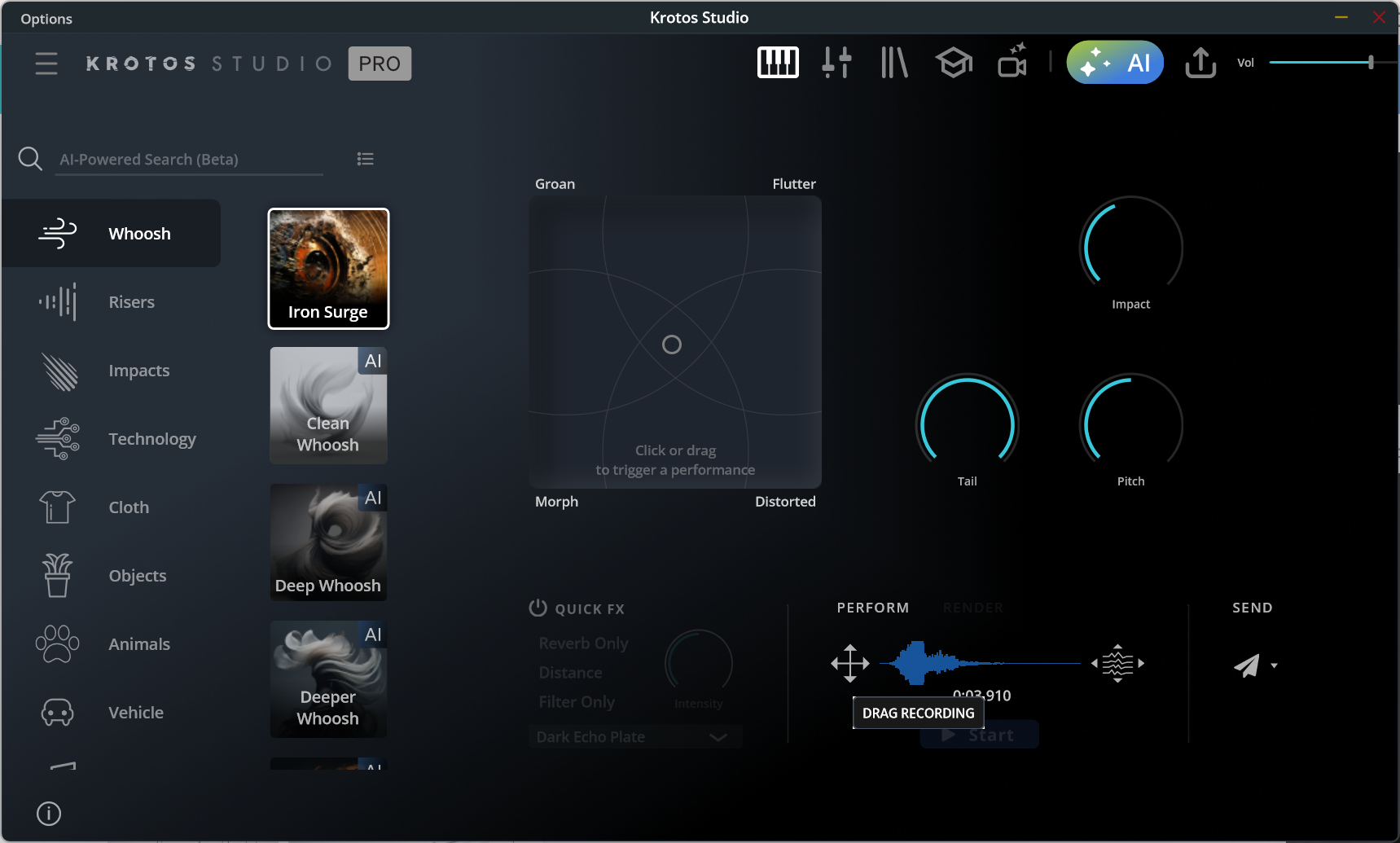Click the Risers waveform bars icon
The height and width of the screenshot is (843, 1400).
[x=57, y=302]
